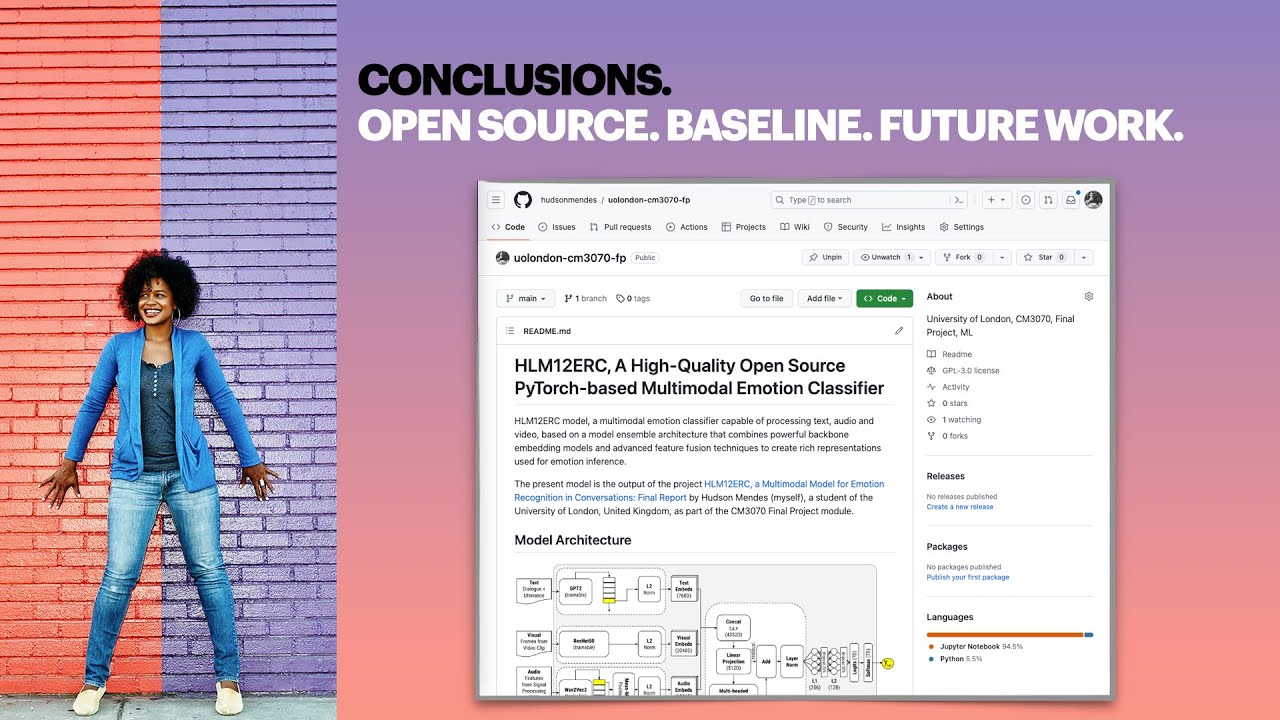
Task: Open the GitHub hamburger navigation menu
Action: [x=495, y=200]
